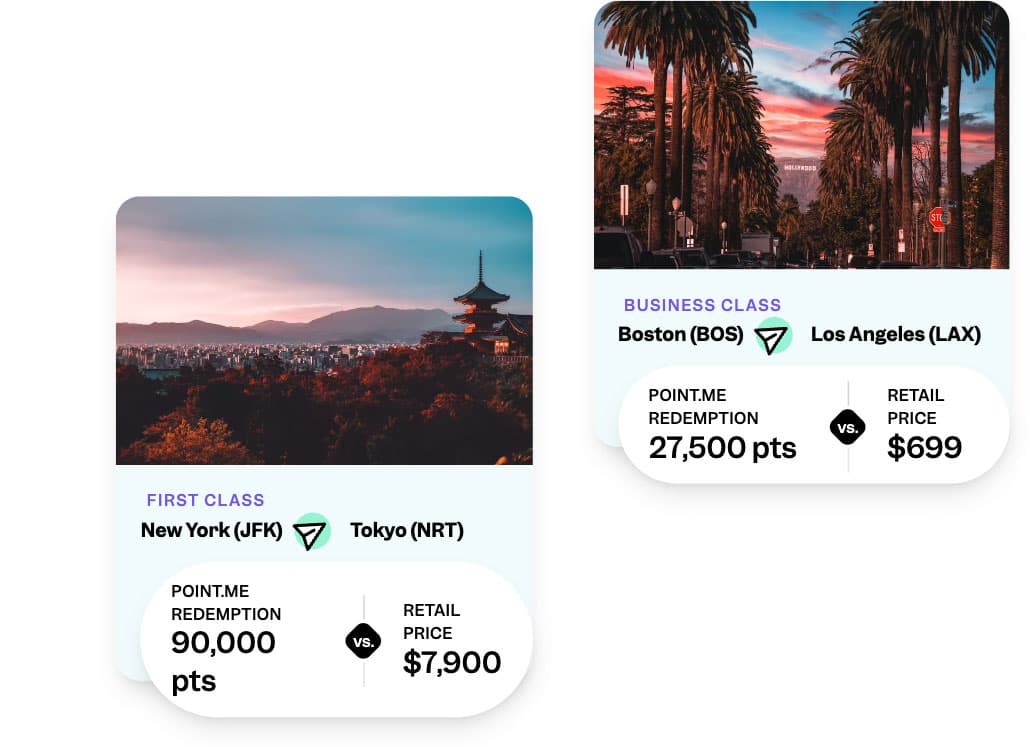Click the VS badge on the Tokyo card
This screenshot has height=747, width=1030.
pyautogui.click(x=364, y=641)
